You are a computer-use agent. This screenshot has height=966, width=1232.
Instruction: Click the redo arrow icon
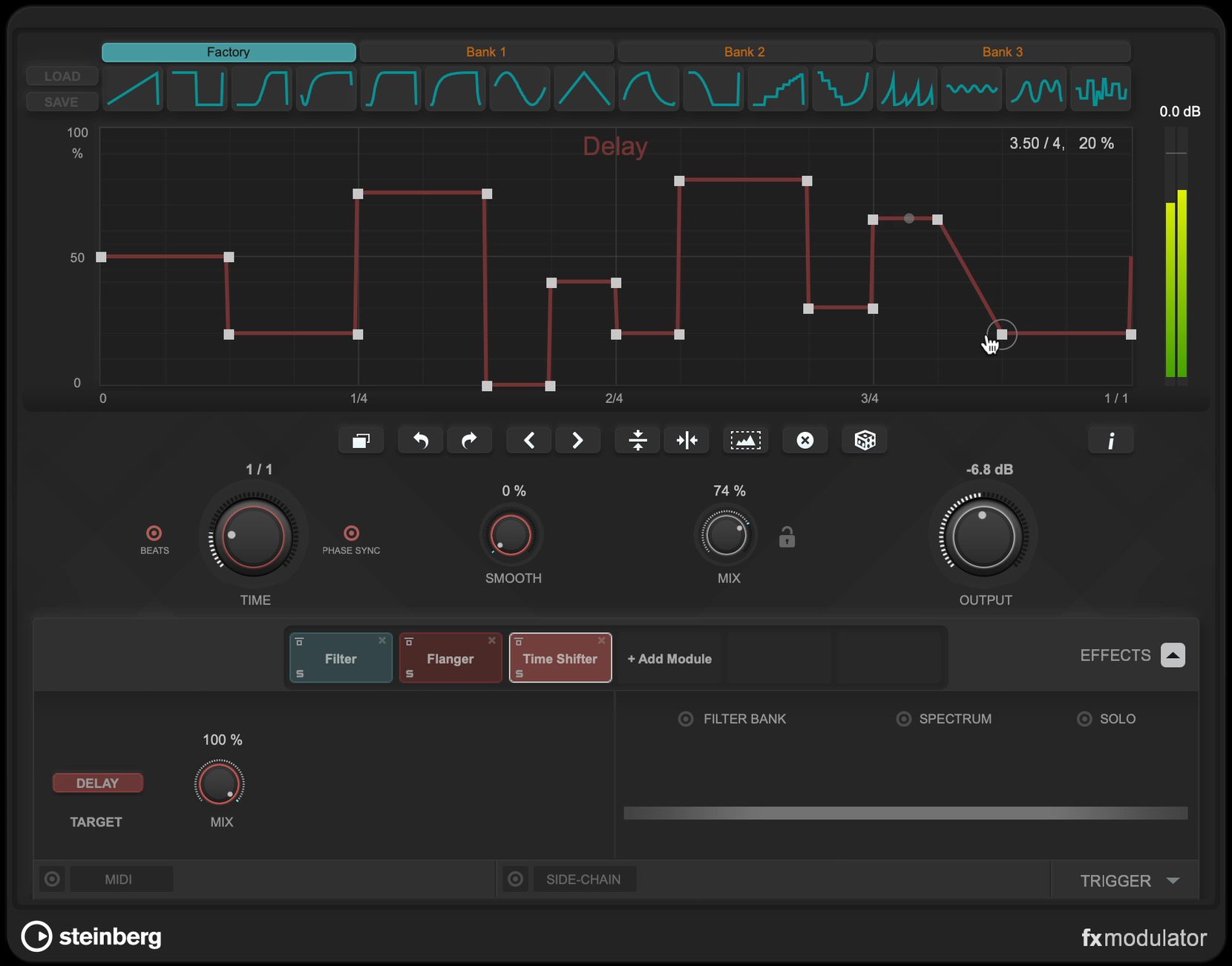click(x=469, y=441)
